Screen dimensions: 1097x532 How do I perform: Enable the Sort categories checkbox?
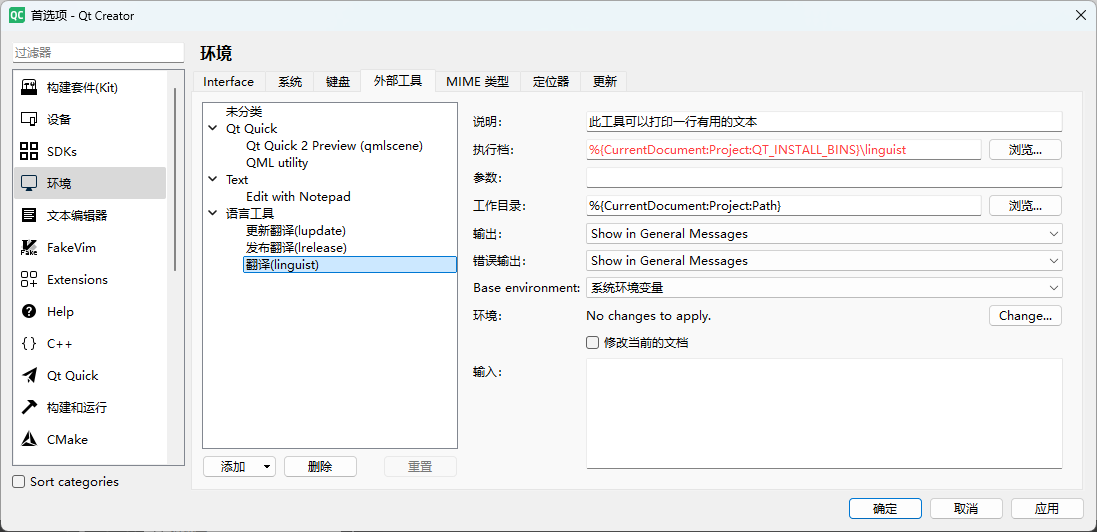point(20,482)
